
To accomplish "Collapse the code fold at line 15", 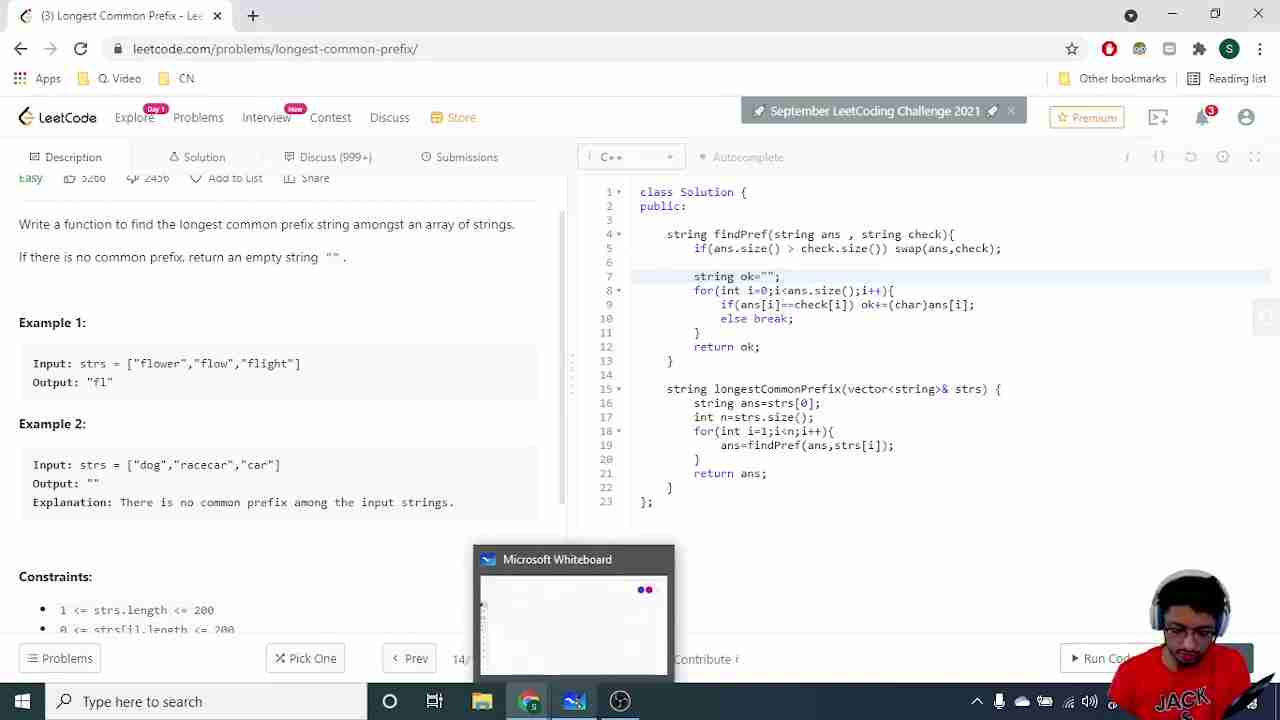I will coord(619,389).
